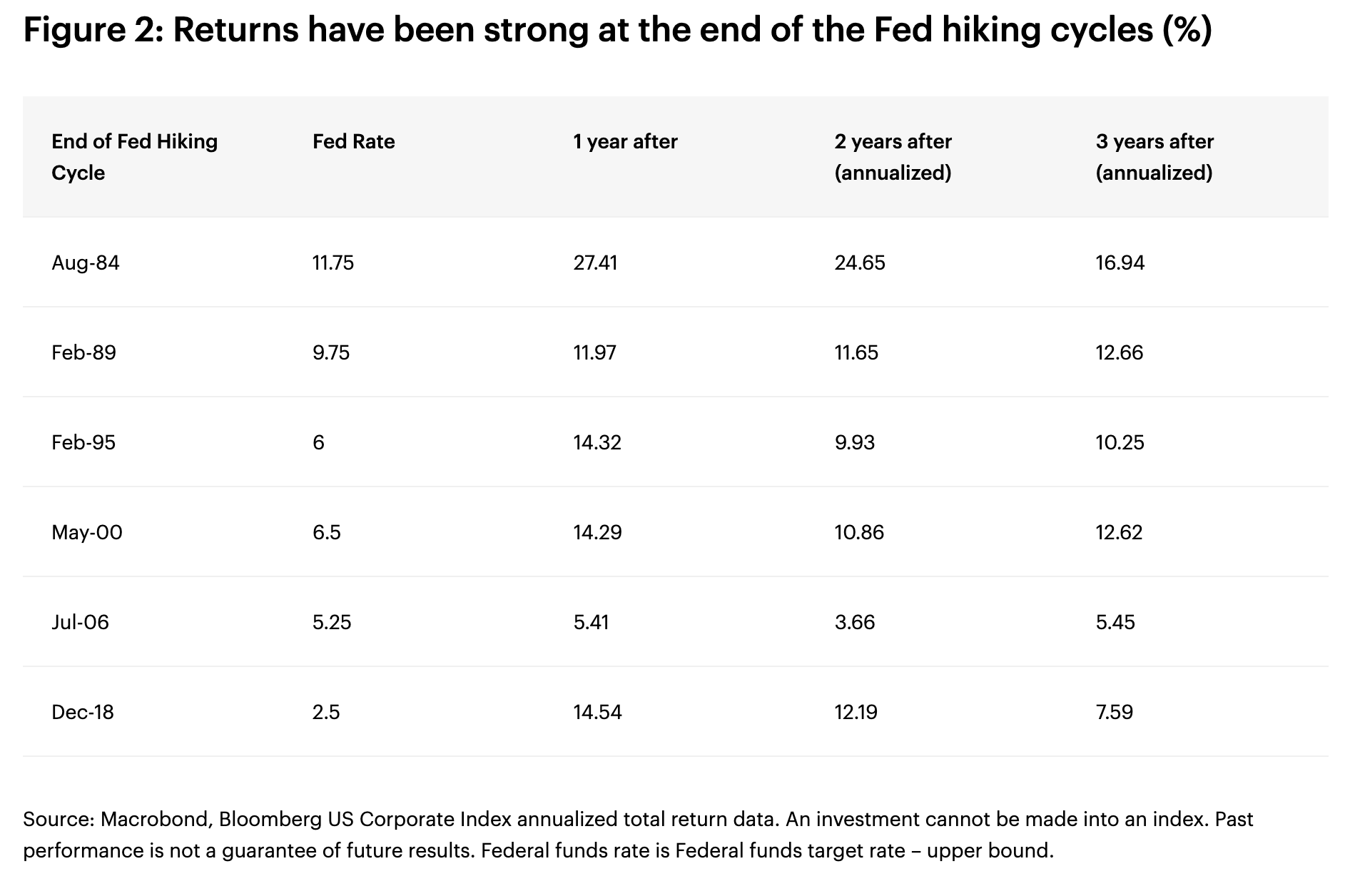
Task: Click the '3 years after (annualized)' header
Action: tap(1154, 157)
